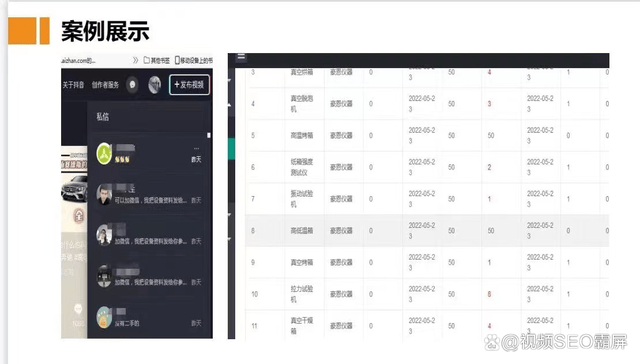640x364 pixels.
Task: Click red value 8 in 拉力试验机 row
Action: pos(489,294)
